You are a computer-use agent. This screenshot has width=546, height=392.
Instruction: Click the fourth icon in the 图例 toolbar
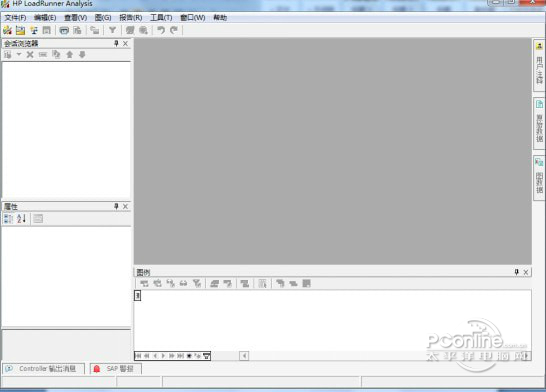pos(184,283)
